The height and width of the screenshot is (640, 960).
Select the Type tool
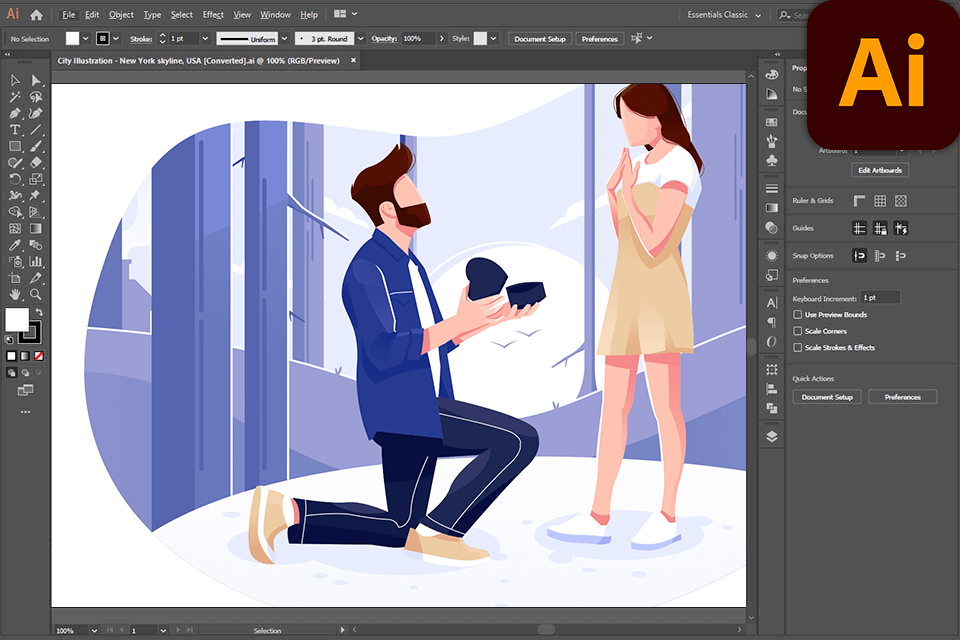click(15, 130)
